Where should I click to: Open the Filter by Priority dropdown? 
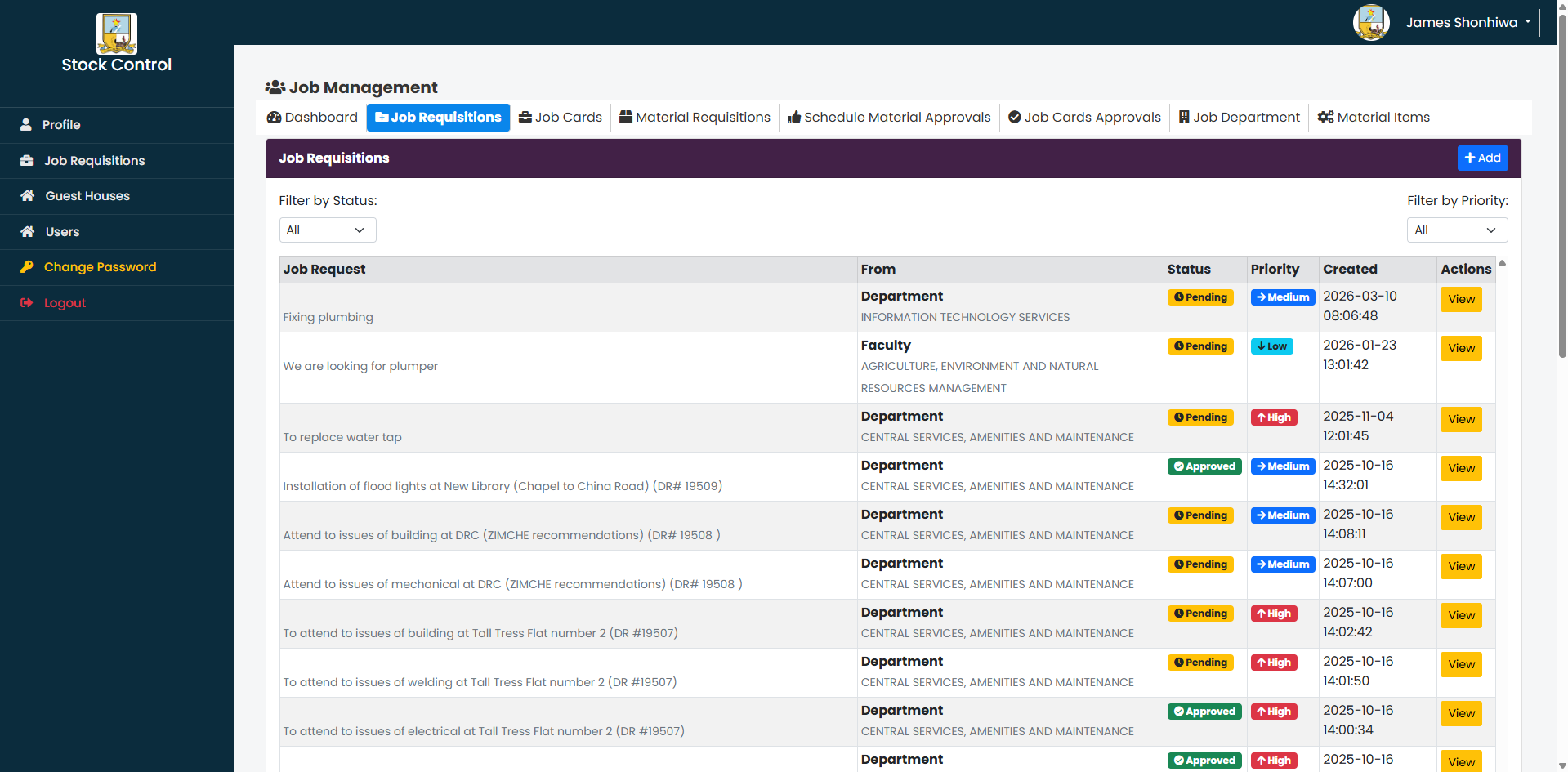tap(1457, 230)
